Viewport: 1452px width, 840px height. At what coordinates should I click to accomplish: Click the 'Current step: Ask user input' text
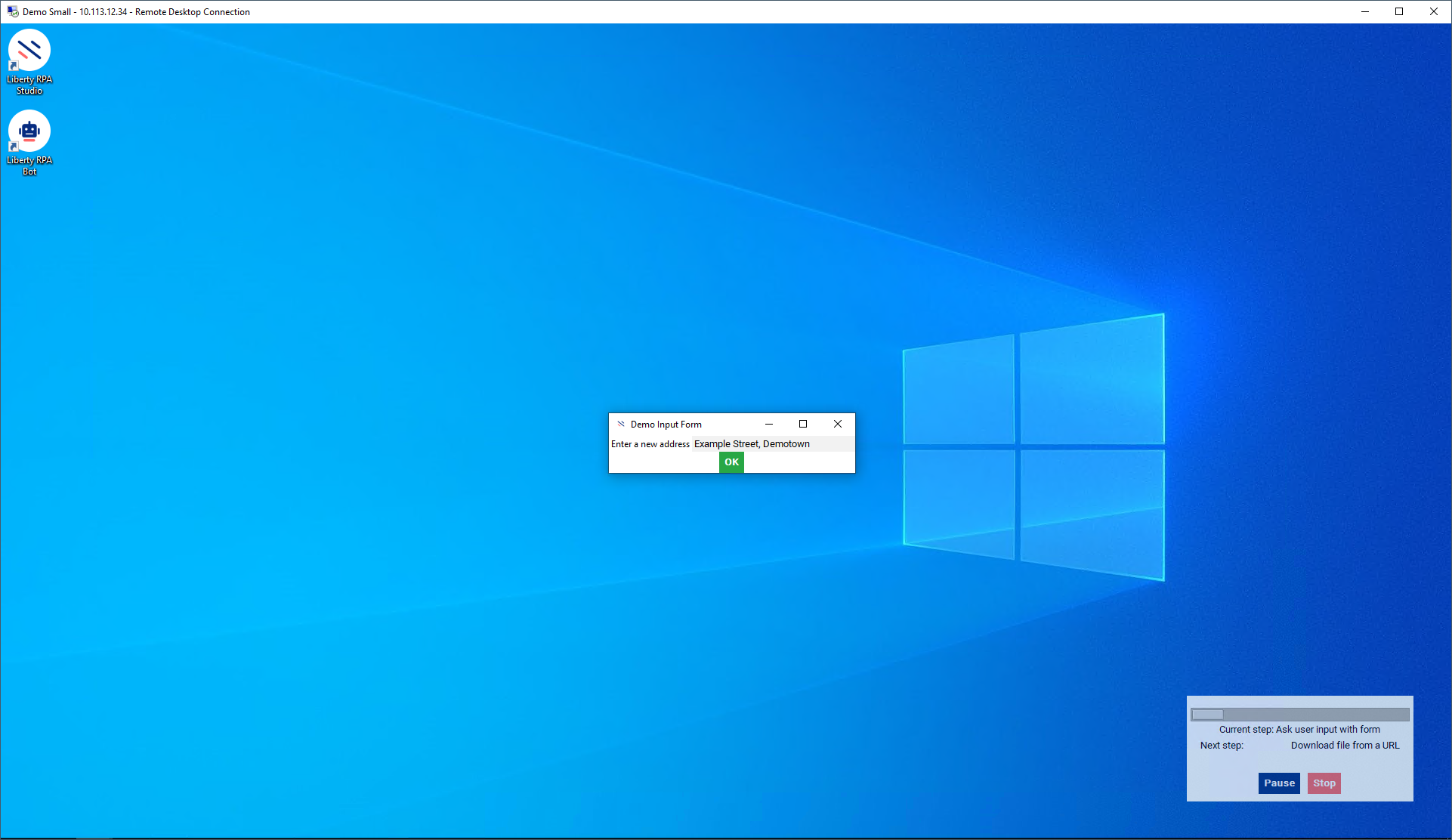(1299, 729)
